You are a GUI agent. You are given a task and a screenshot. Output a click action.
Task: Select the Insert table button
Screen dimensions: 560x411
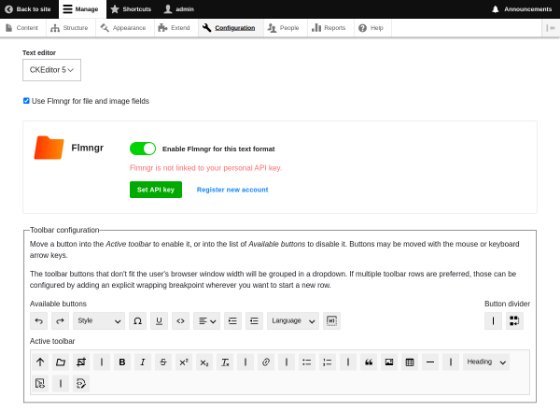(410, 362)
